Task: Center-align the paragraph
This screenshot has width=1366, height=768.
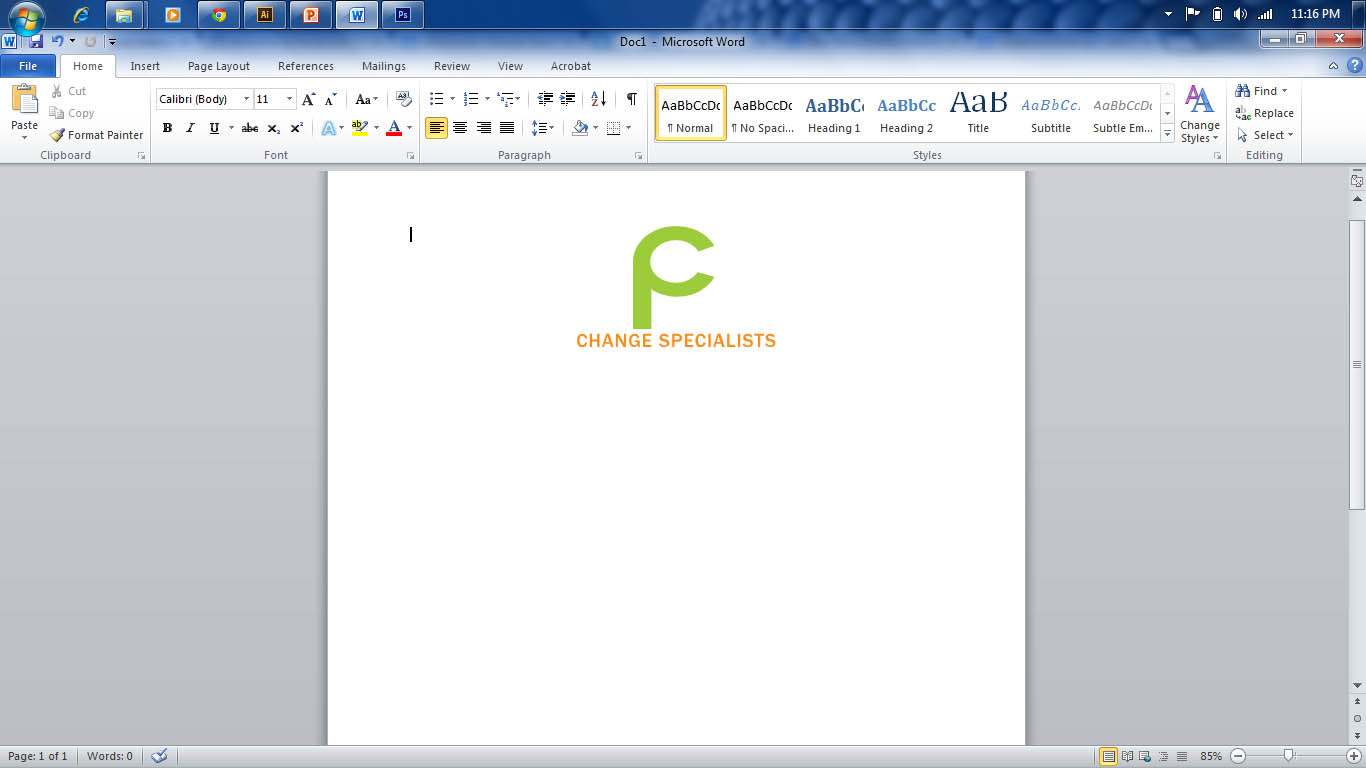Action: (x=460, y=128)
